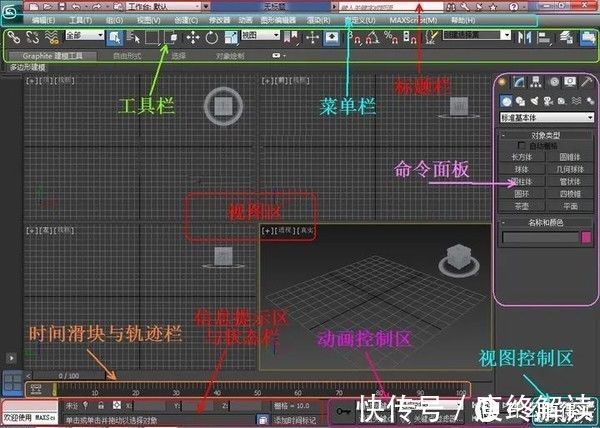Toggle the Keyboard Shortcut Override icon
The image size is (600, 428).
[331, 37]
